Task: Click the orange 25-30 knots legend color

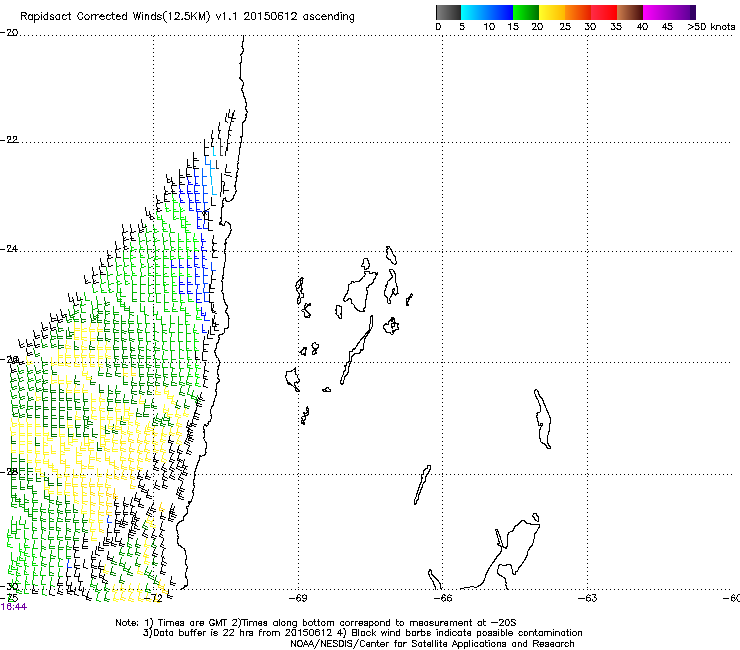Action: 578,12
